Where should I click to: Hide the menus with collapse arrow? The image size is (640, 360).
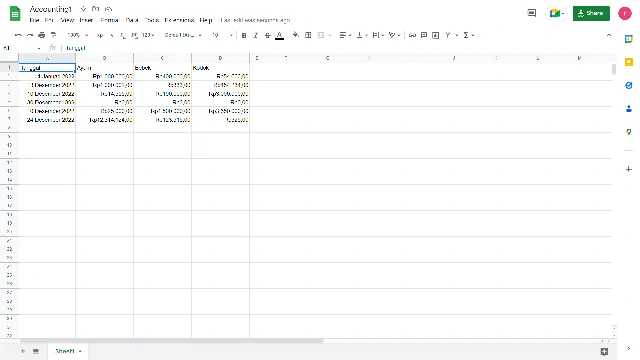click(x=609, y=35)
